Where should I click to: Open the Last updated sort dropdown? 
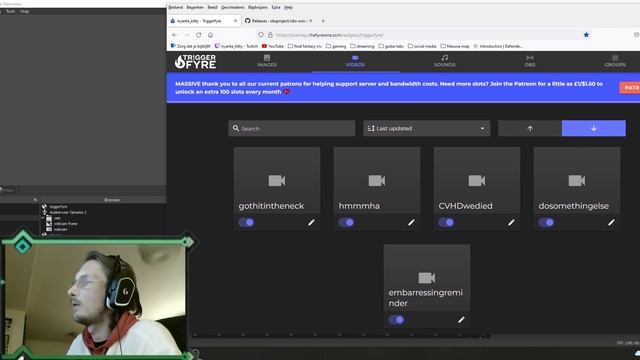[x=427, y=128]
